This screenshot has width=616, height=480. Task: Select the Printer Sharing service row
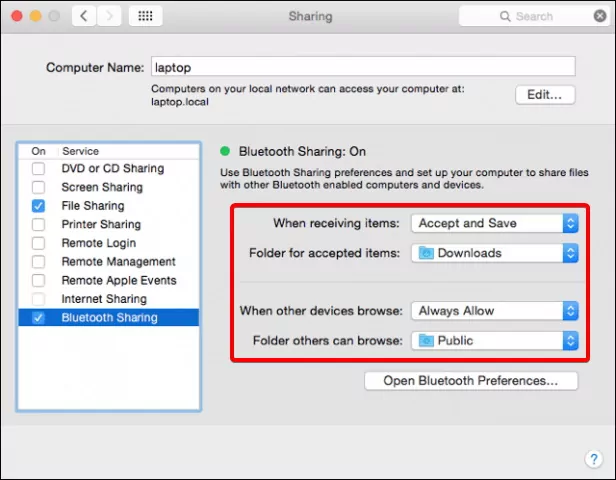click(109, 225)
